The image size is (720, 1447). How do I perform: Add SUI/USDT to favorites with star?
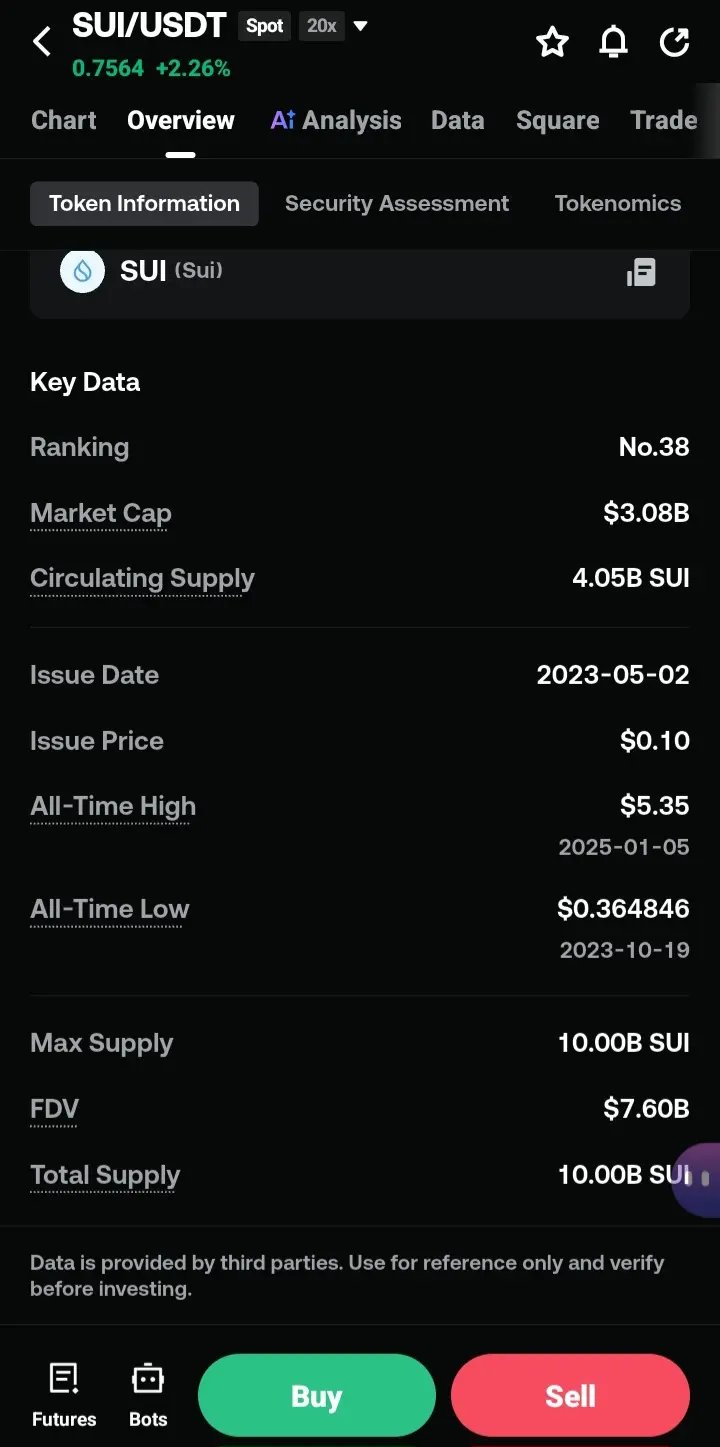(x=552, y=42)
